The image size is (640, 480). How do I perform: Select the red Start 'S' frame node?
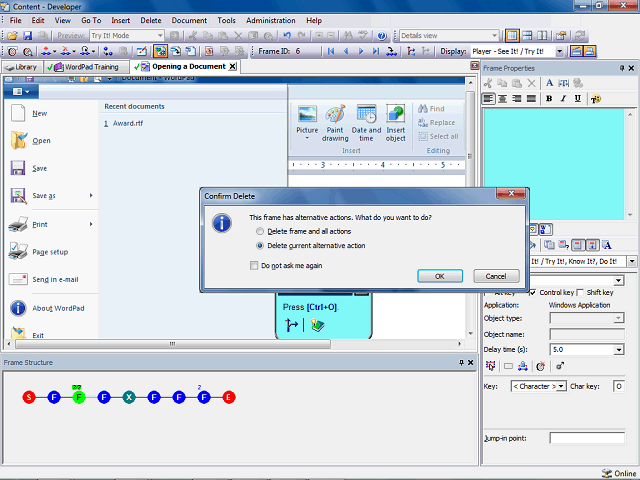29,397
